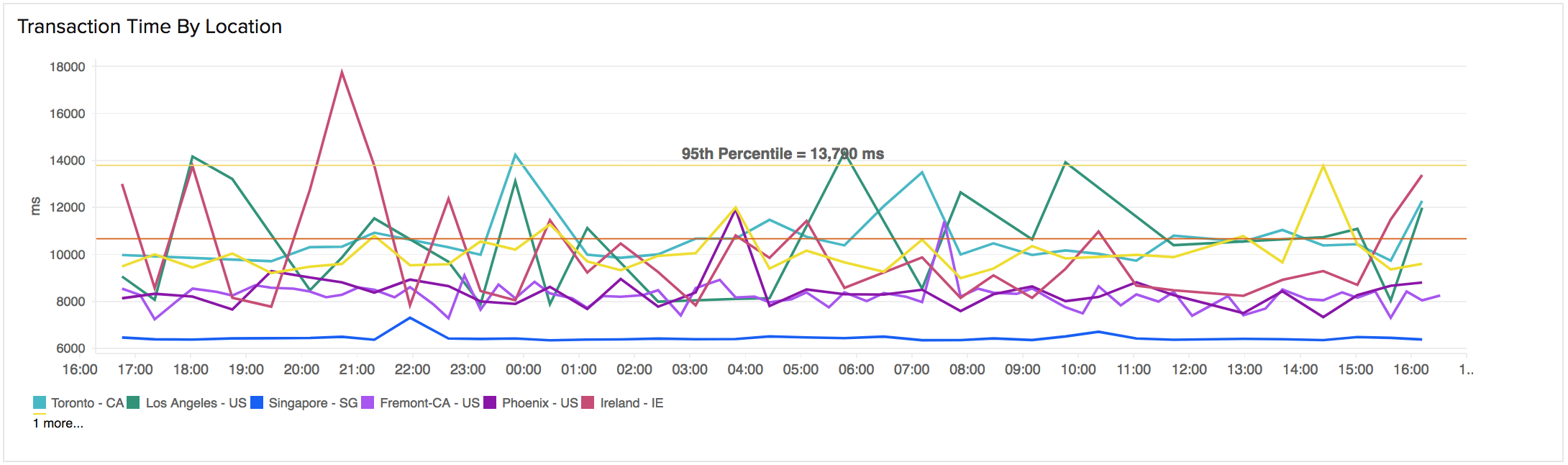Toggle the Toronto - CA legend label
The width and height of the screenshot is (1568, 465).
(x=87, y=403)
